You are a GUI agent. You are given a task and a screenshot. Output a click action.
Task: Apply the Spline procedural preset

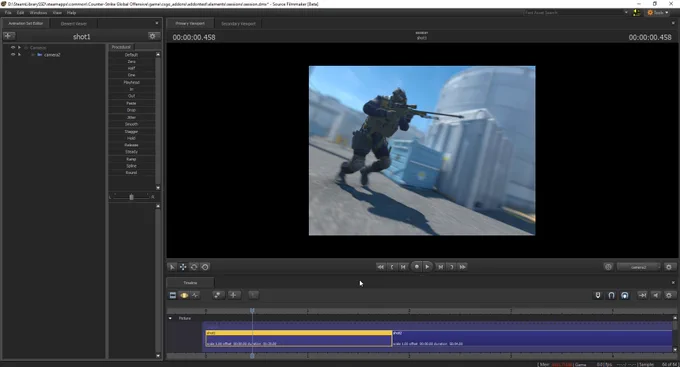[x=131, y=166]
